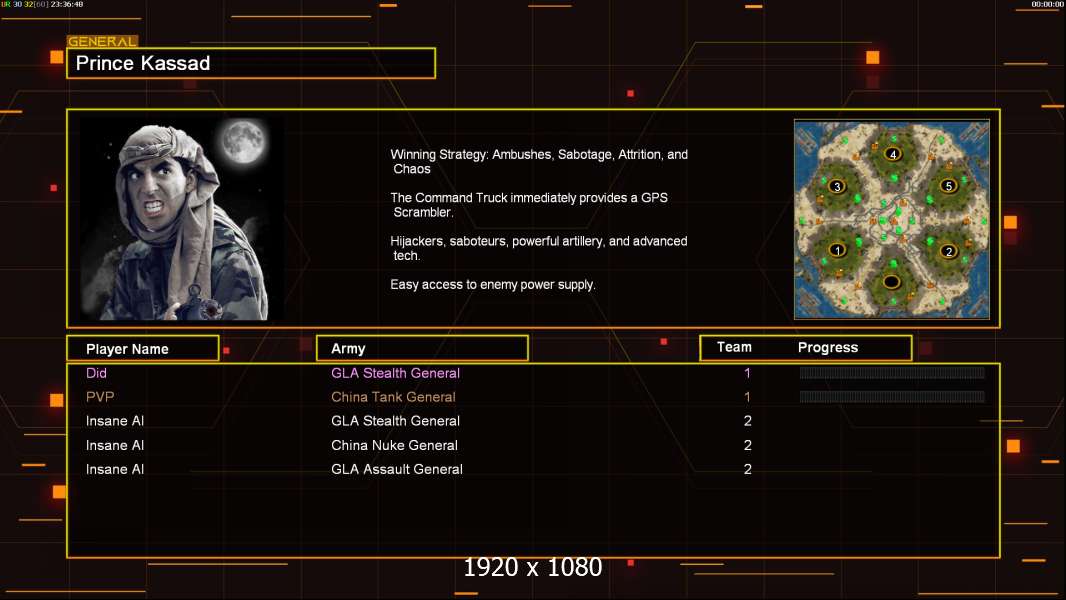Click GLA Assault General army text
Image resolution: width=1066 pixels, height=600 pixels.
pos(396,470)
